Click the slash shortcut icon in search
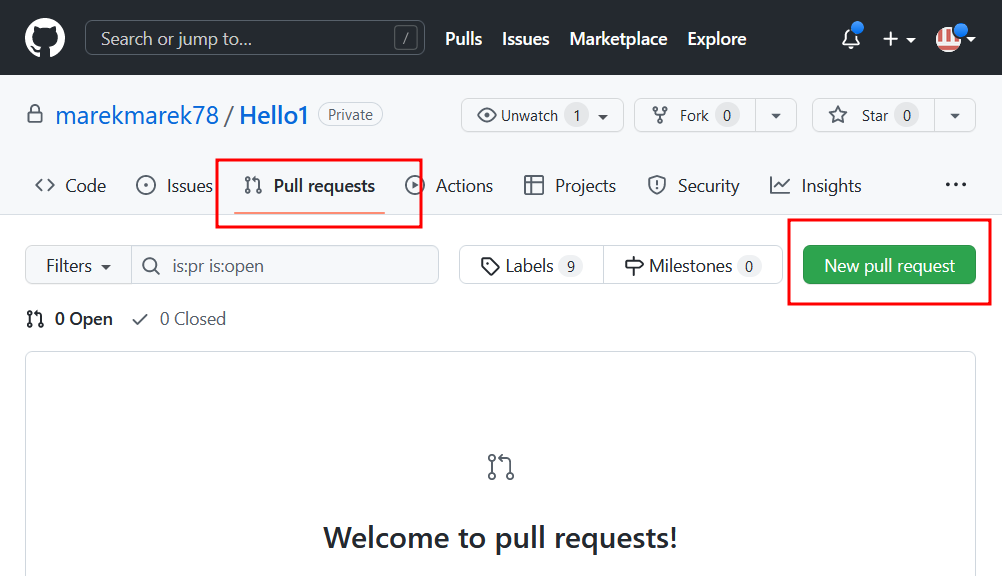Screen dimensions: 1002x576 click(x=405, y=39)
